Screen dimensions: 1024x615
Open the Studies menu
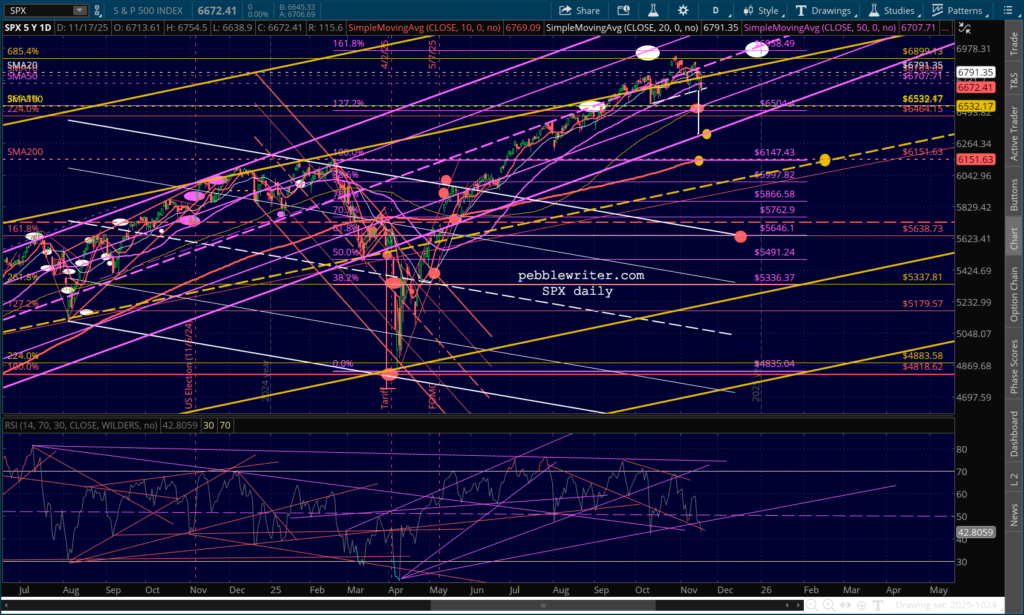tap(893, 10)
